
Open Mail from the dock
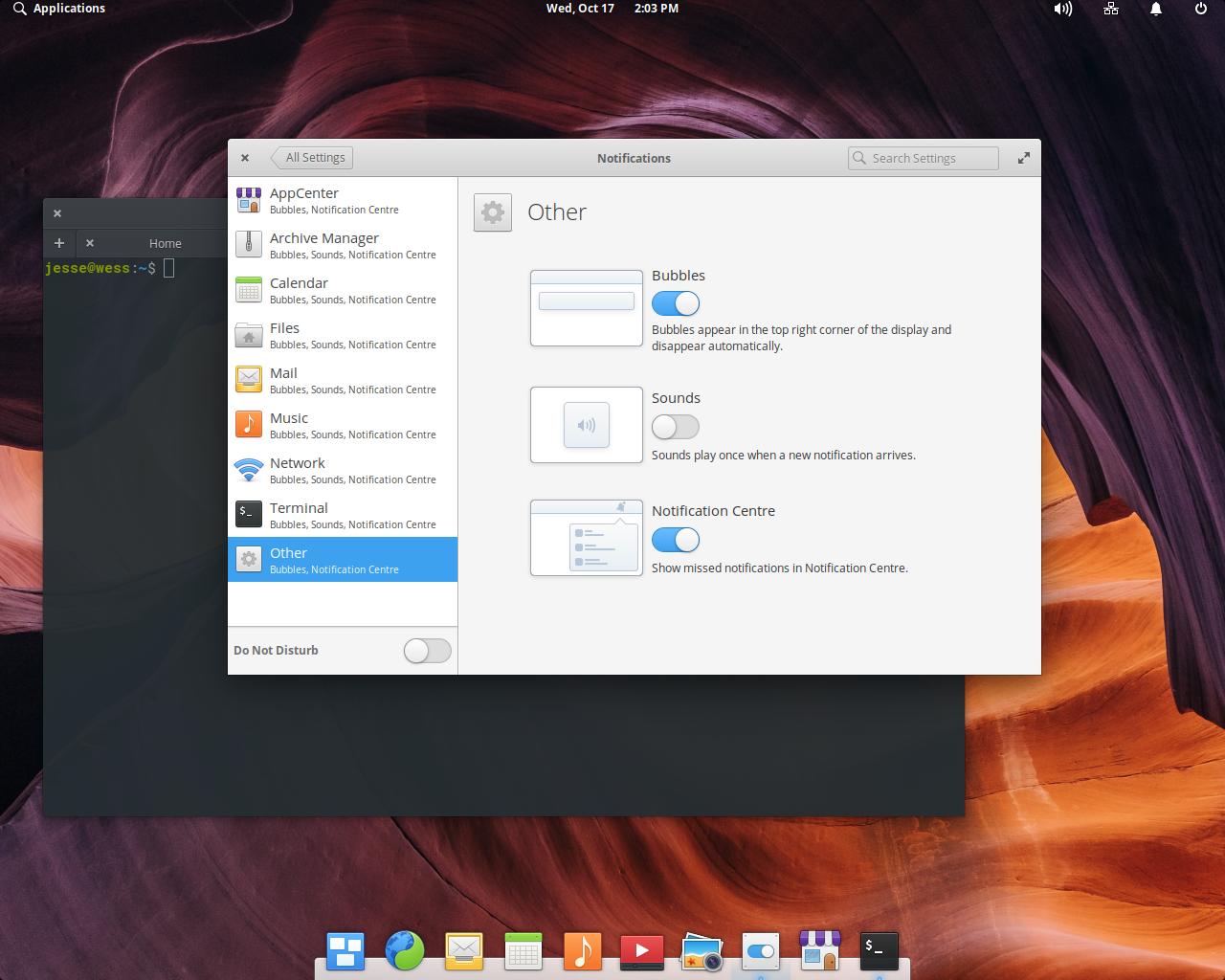(x=464, y=951)
